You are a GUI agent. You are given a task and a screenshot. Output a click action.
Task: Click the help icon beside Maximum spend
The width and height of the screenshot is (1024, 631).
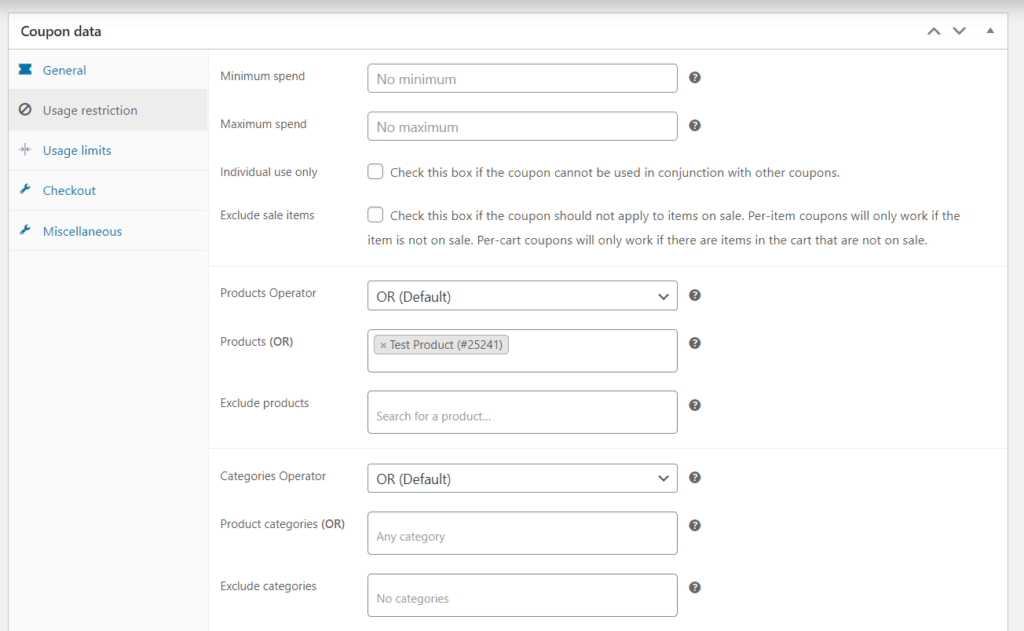(695, 126)
